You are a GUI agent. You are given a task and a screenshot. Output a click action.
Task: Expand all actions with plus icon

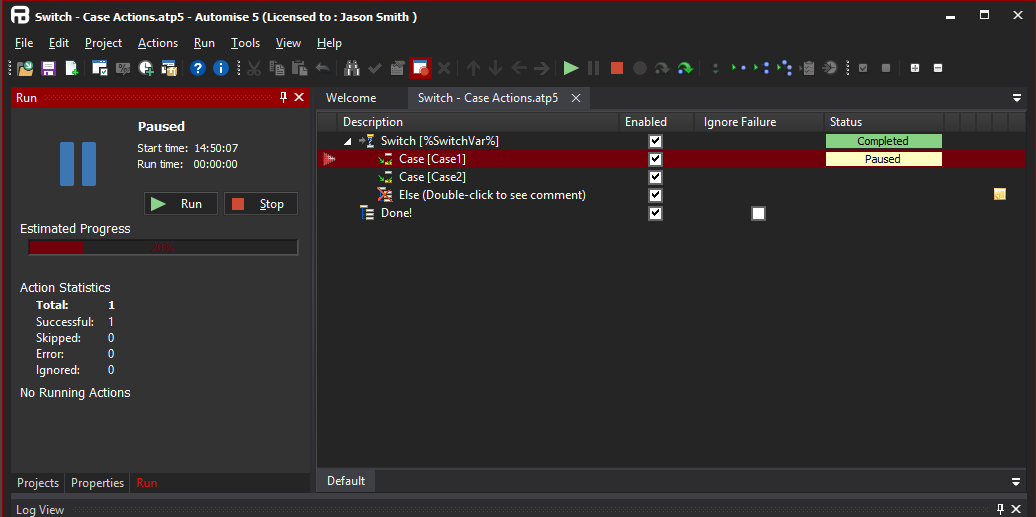point(914,67)
